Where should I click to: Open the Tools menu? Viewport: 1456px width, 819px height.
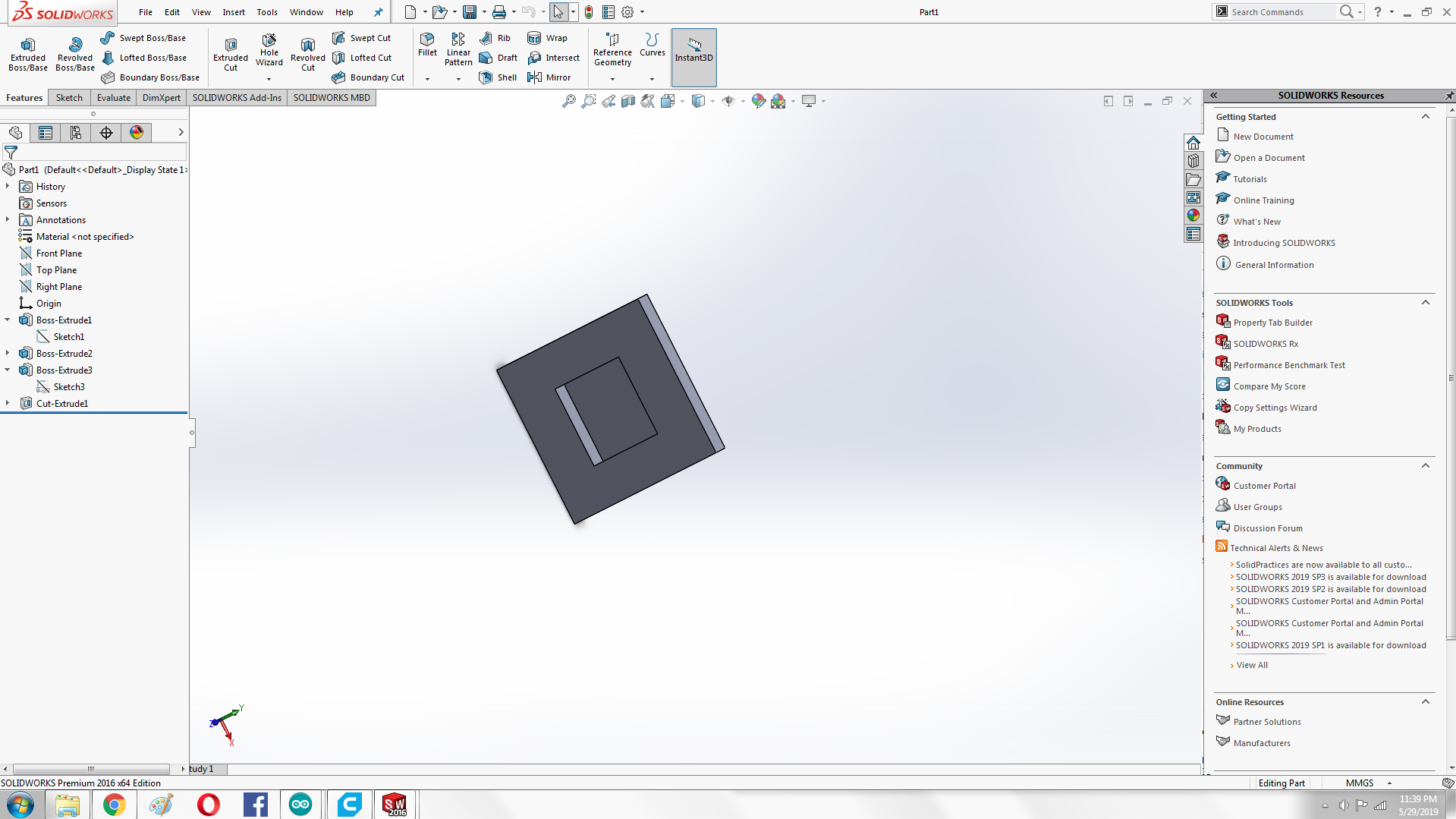267,12
